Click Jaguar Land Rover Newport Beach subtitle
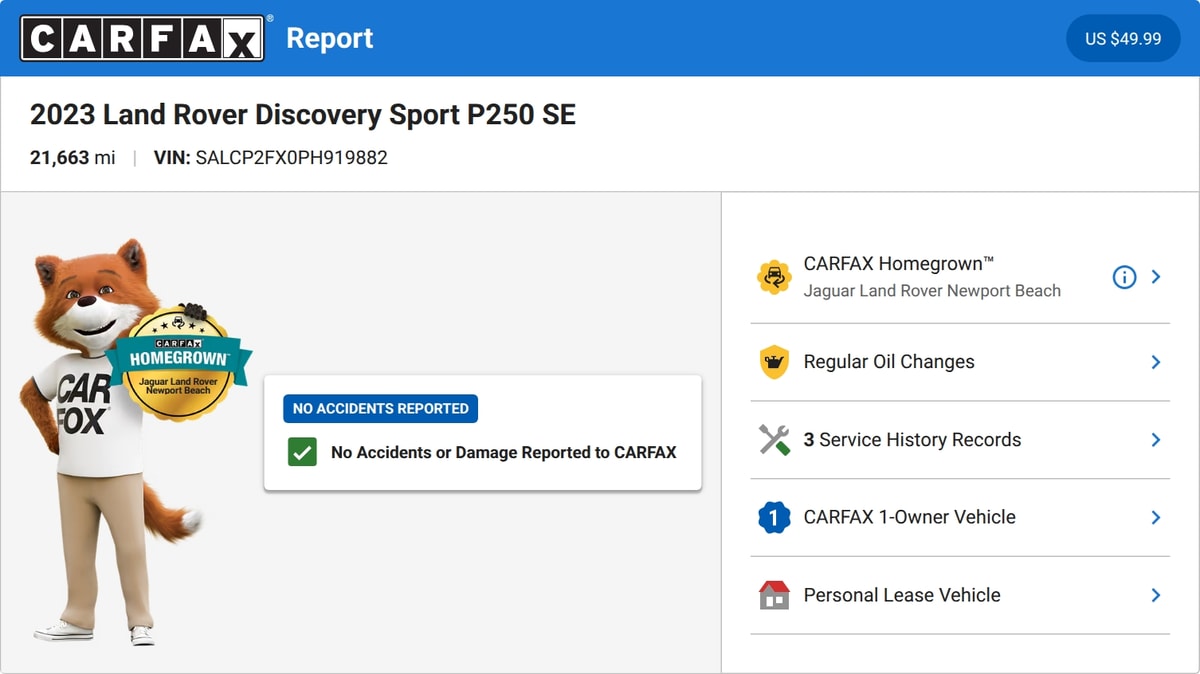Image resolution: width=1200 pixels, height=674 pixels. [x=932, y=291]
